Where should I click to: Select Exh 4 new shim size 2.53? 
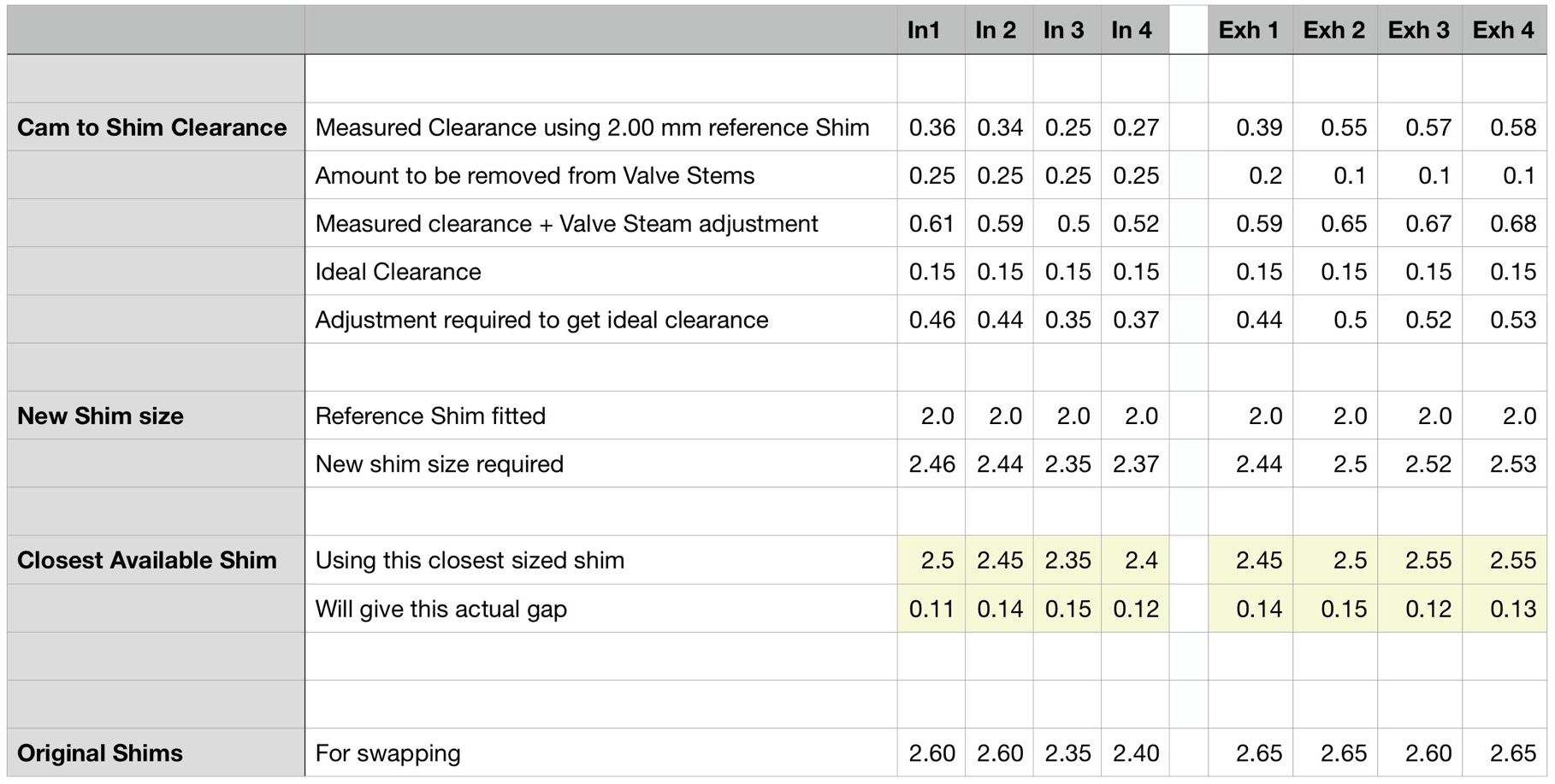click(x=1512, y=464)
